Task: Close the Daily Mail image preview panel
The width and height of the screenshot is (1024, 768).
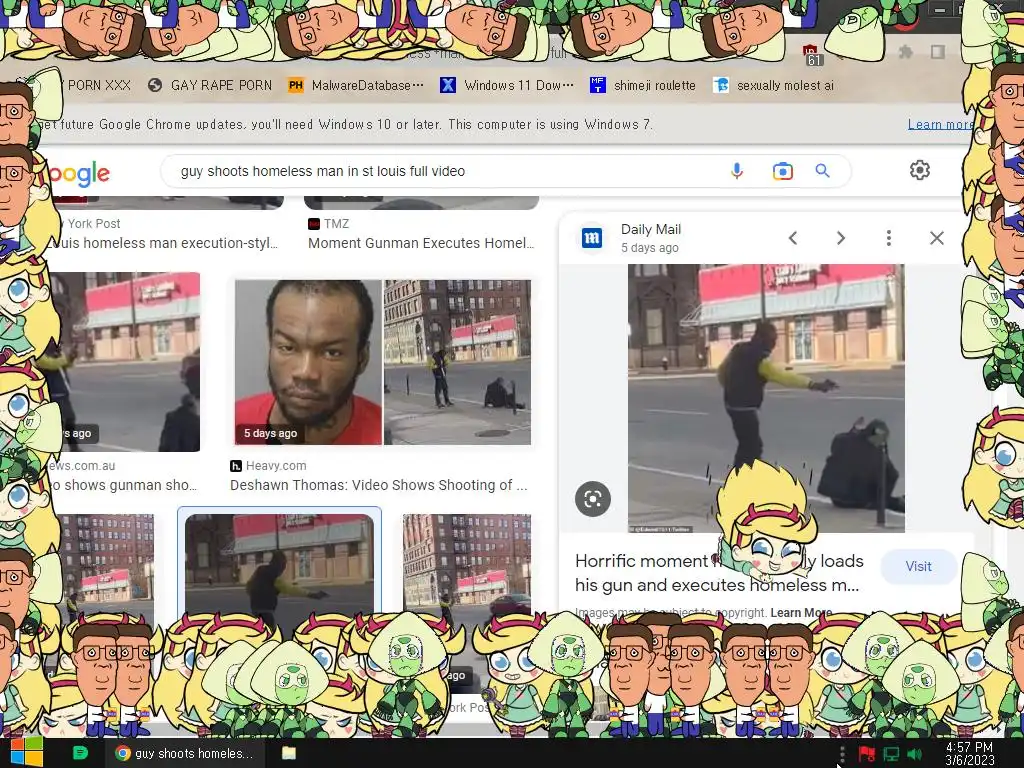Action: tap(936, 238)
